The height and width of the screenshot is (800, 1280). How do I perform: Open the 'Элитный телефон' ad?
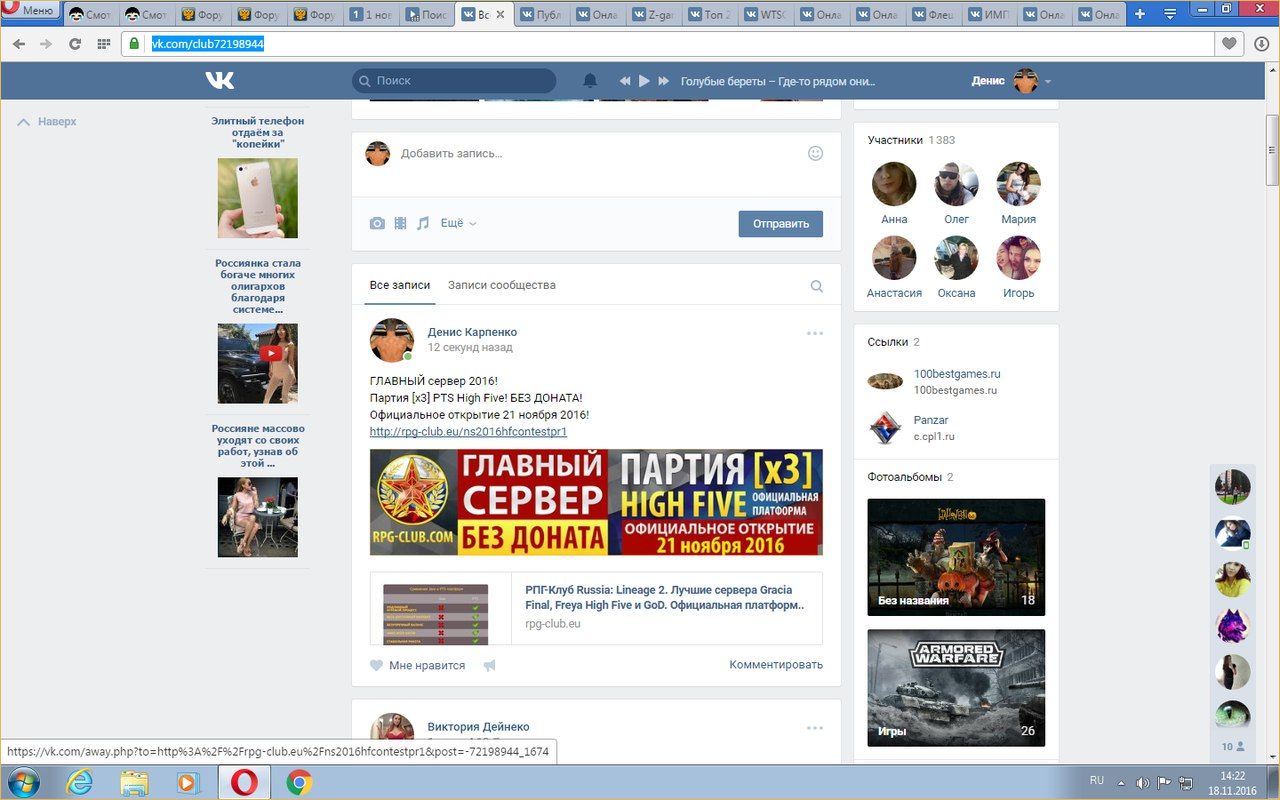[258, 198]
